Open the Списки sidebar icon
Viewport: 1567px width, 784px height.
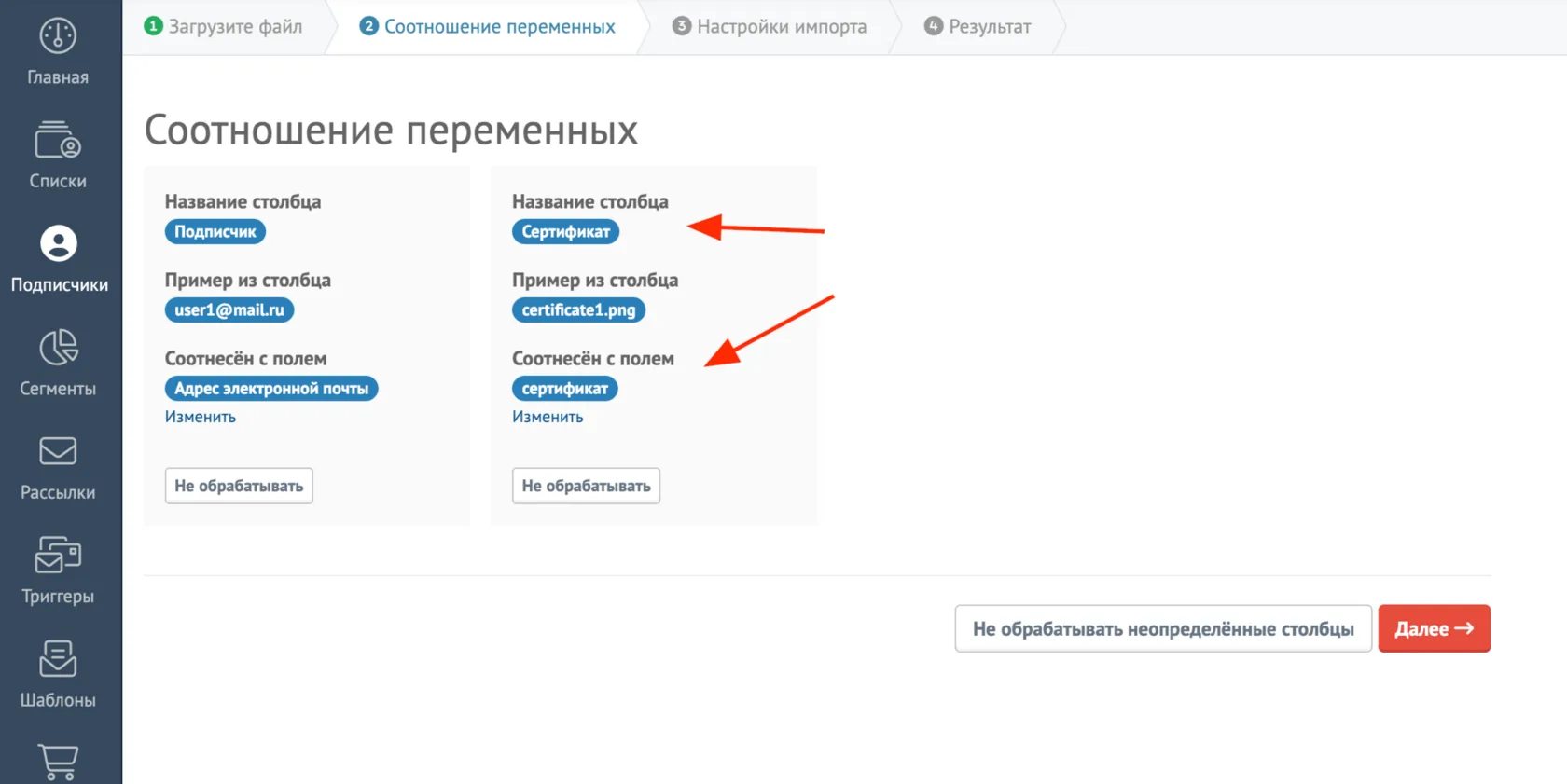(x=58, y=140)
